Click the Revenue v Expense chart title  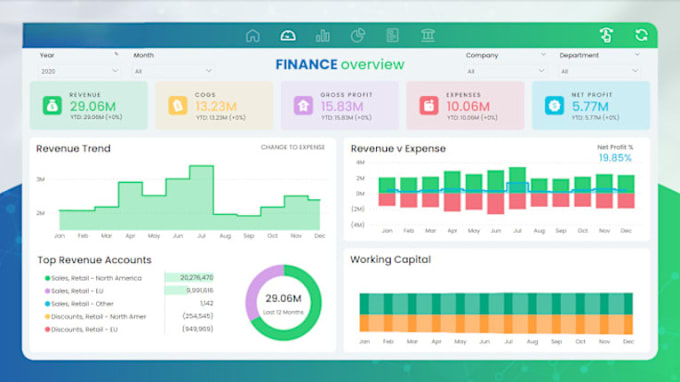[398, 149]
